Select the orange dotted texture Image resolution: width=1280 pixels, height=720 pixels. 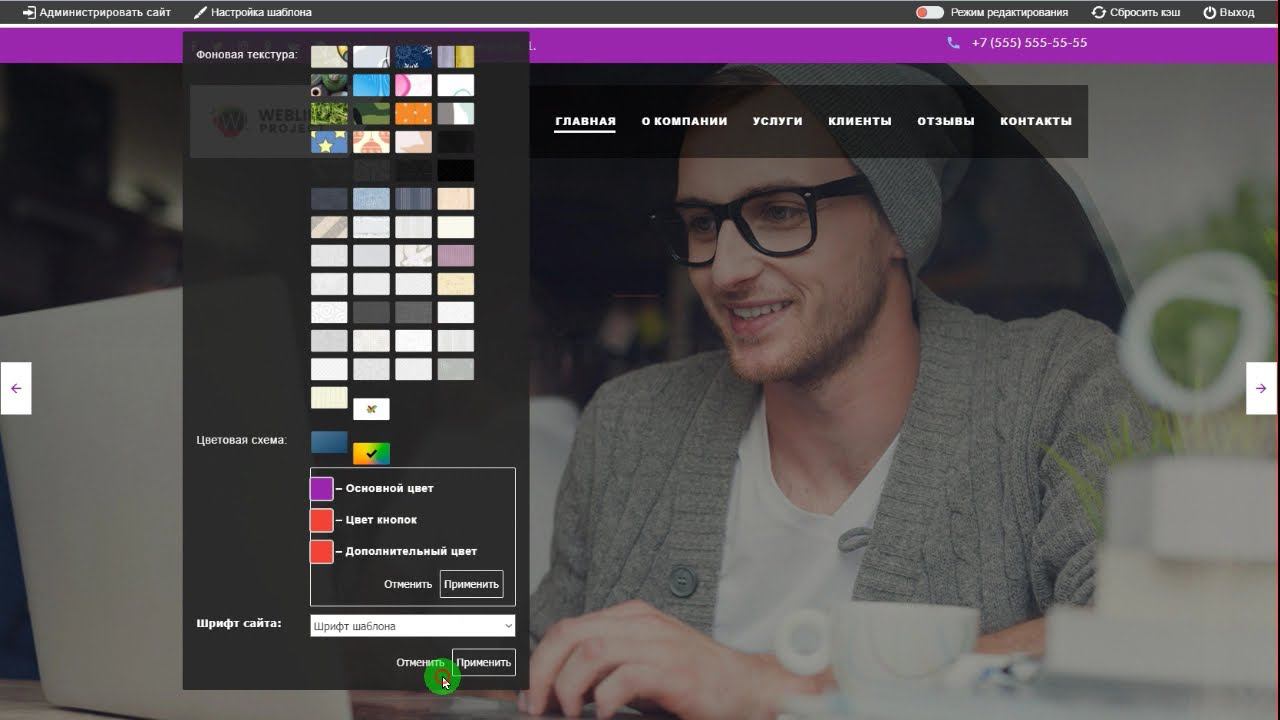(x=413, y=114)
